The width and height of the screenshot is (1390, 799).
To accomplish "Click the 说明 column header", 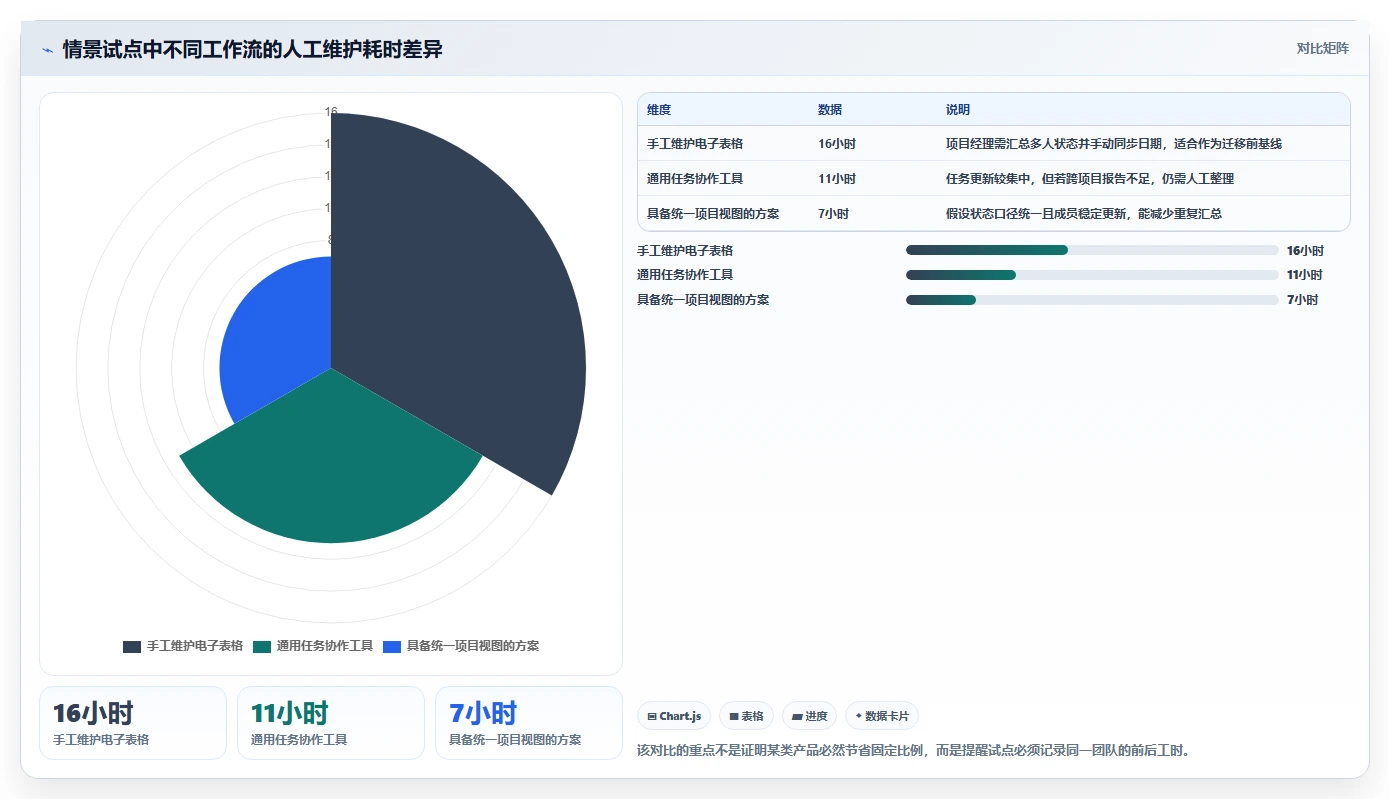I will coord(958,110).
